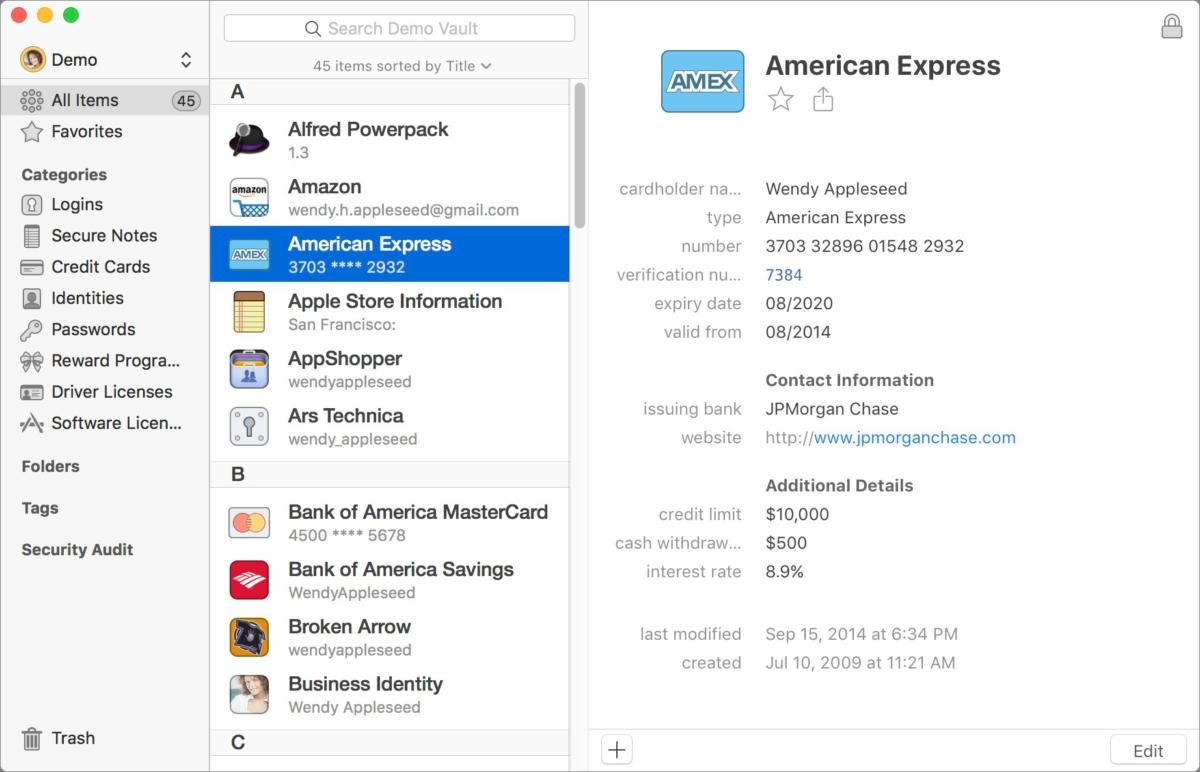Select the Broken Arrow item
The height and width of the screenshot is (772, 1200).
[x=390, y=637]
